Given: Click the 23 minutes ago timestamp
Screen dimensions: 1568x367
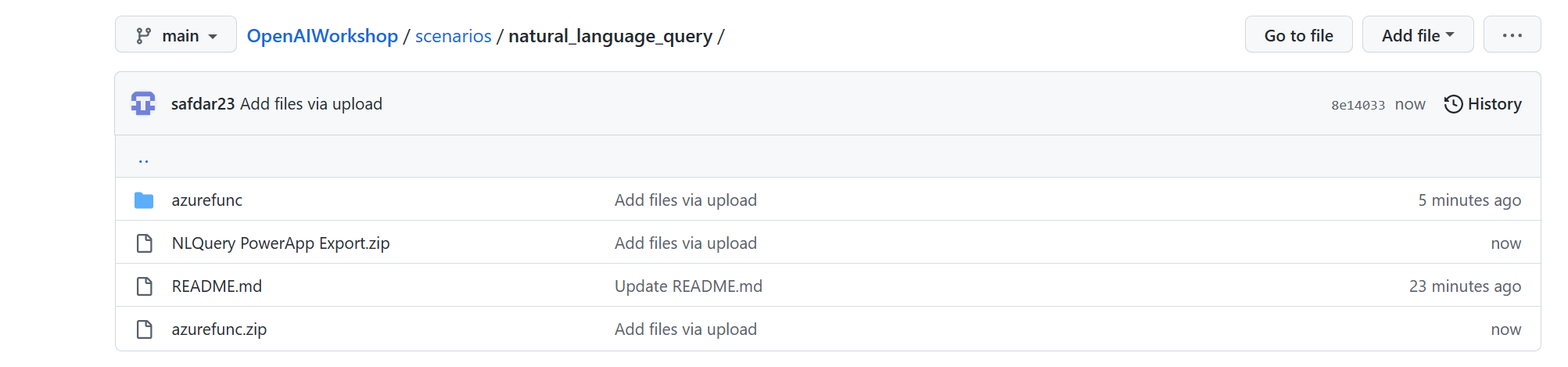Looking at the screenshot, I should (1465, 286).
